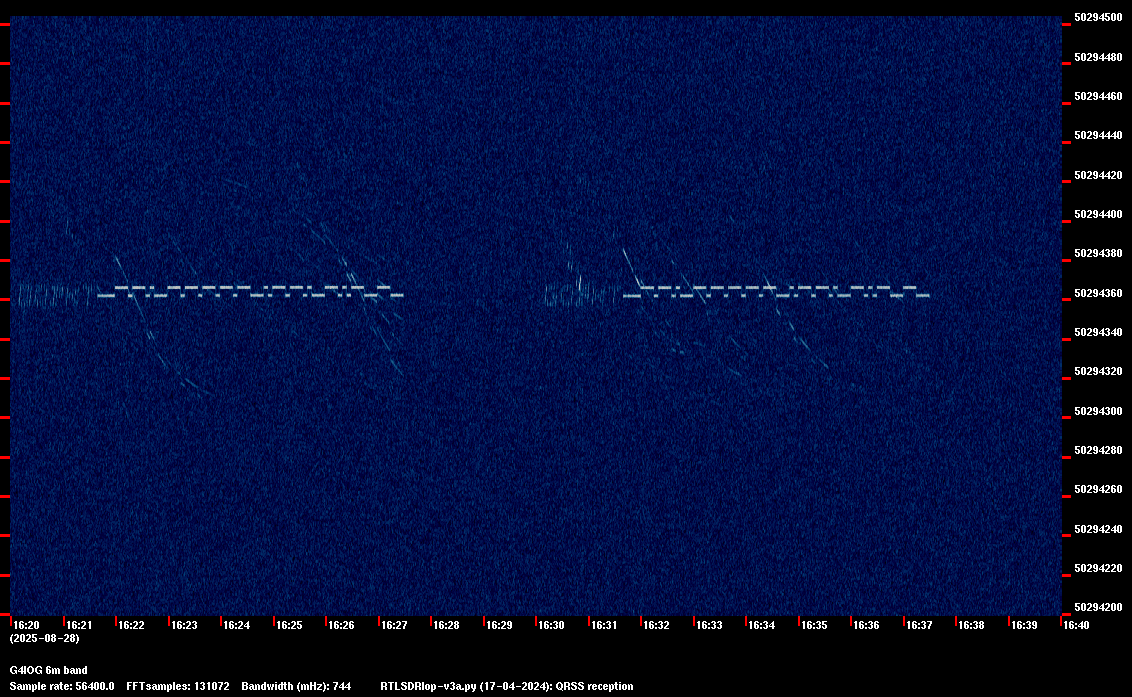The width and height of the screenshot is (1132, 697).
Task: Select the 50294480 frequency label
Action: [1098, 57]
